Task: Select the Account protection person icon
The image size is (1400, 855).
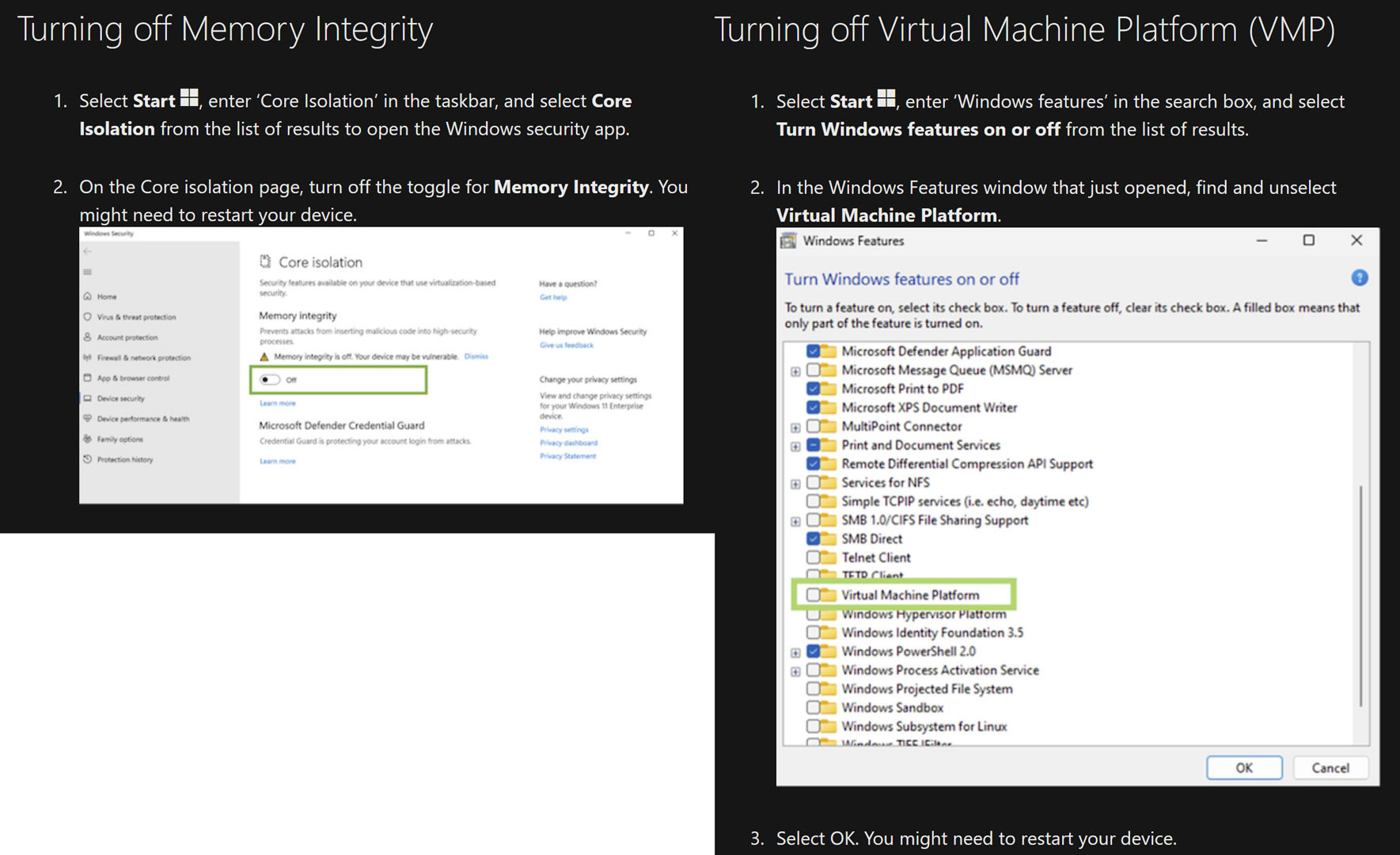Action: point(87,337)
